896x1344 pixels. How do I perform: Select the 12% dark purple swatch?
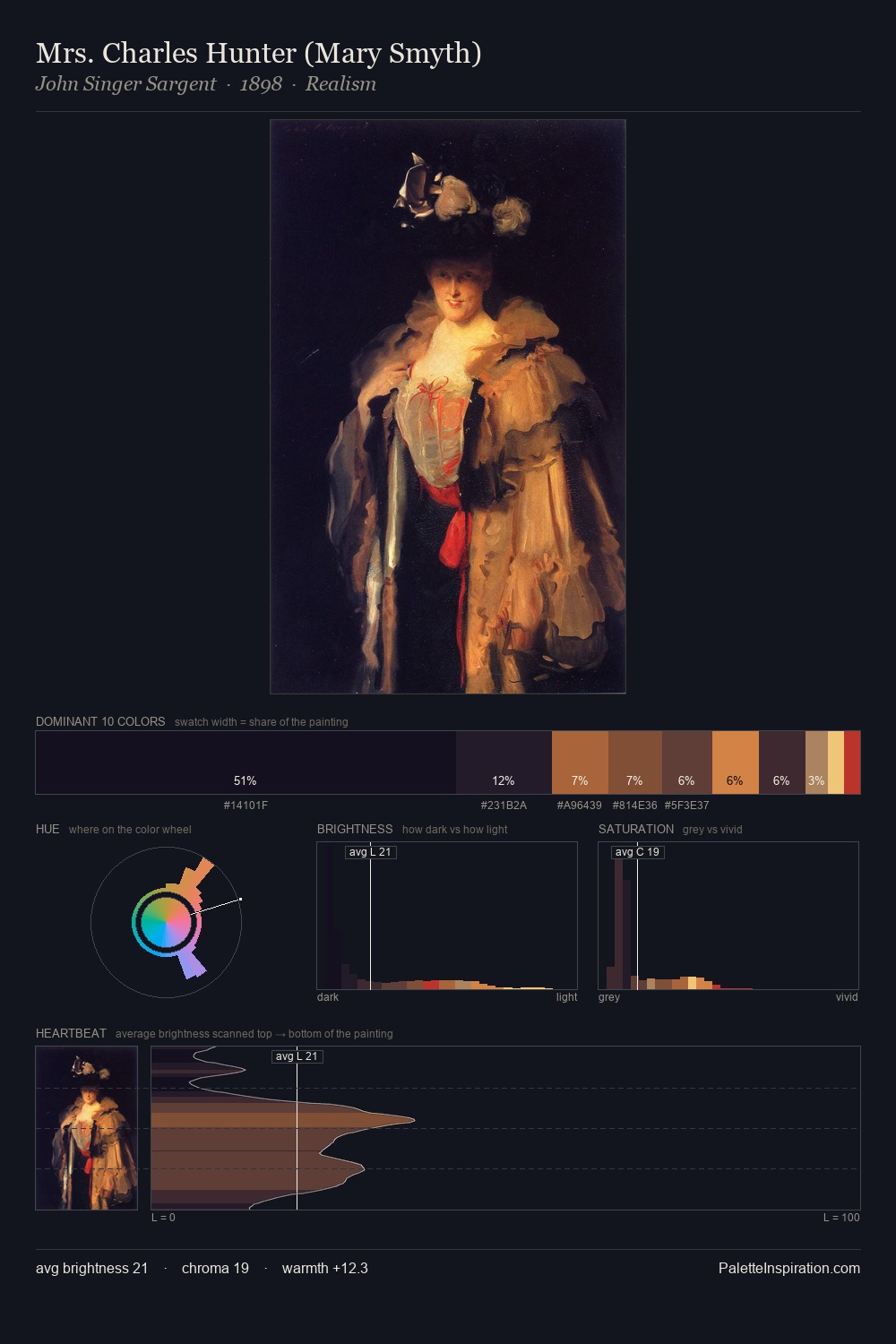point(504,762)
